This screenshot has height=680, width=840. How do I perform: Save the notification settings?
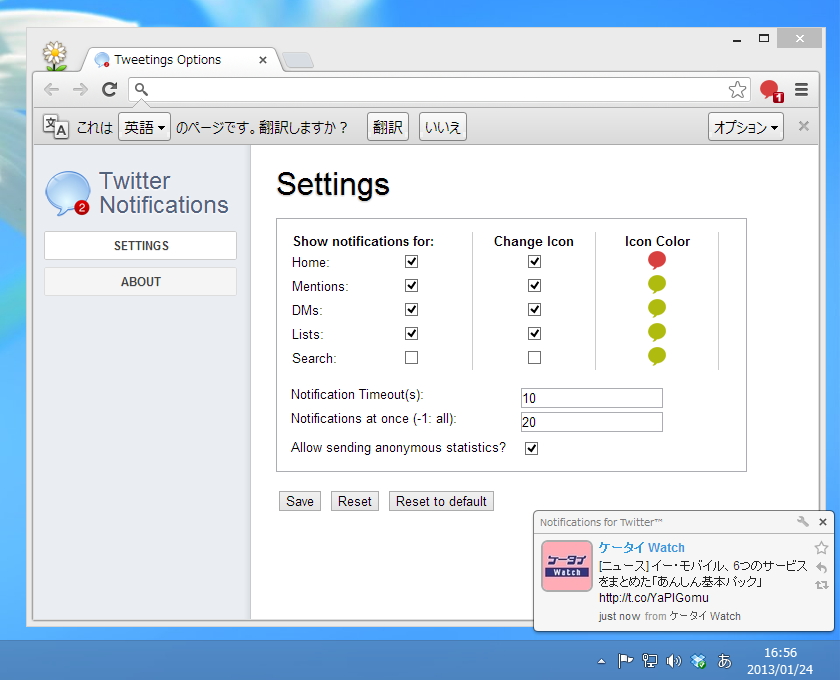[299, 501]
